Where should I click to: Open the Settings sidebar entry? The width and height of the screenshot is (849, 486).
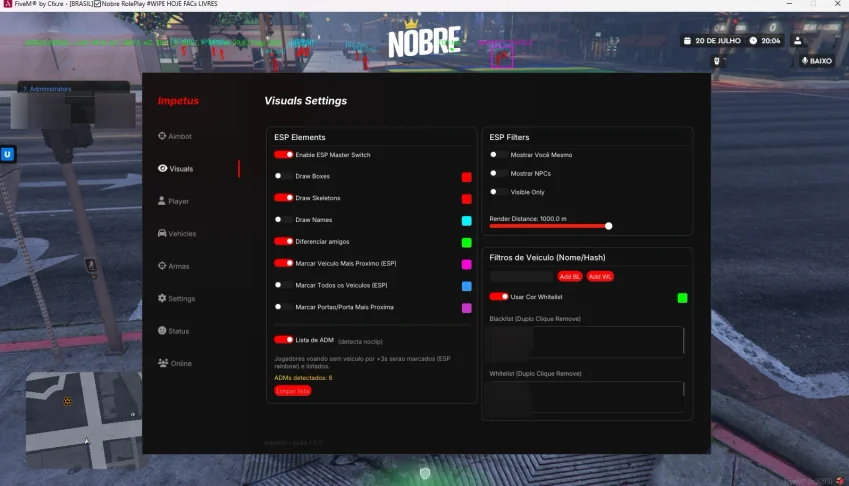[176, 298]
